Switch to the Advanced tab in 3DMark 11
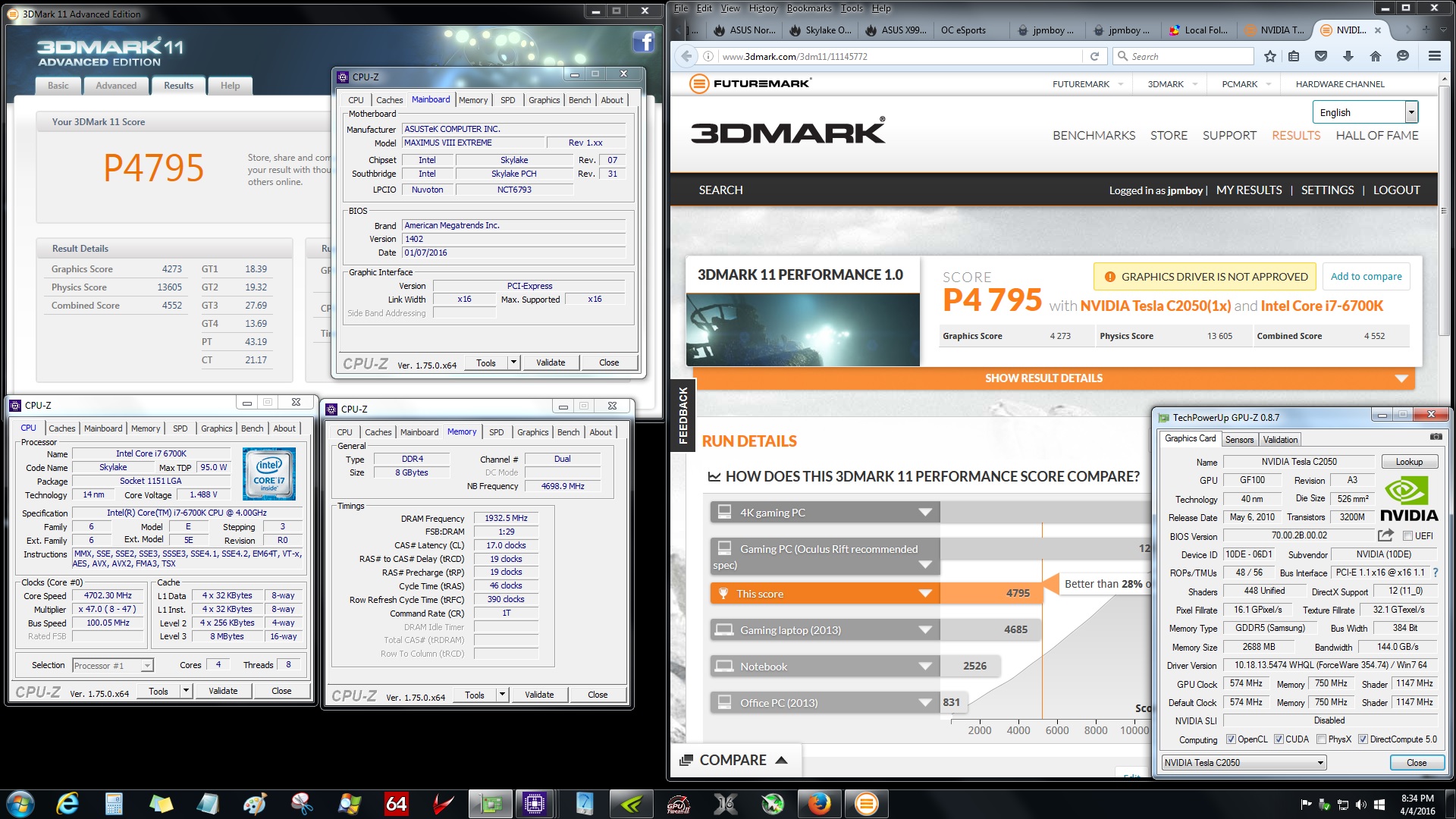 [116, 86]
